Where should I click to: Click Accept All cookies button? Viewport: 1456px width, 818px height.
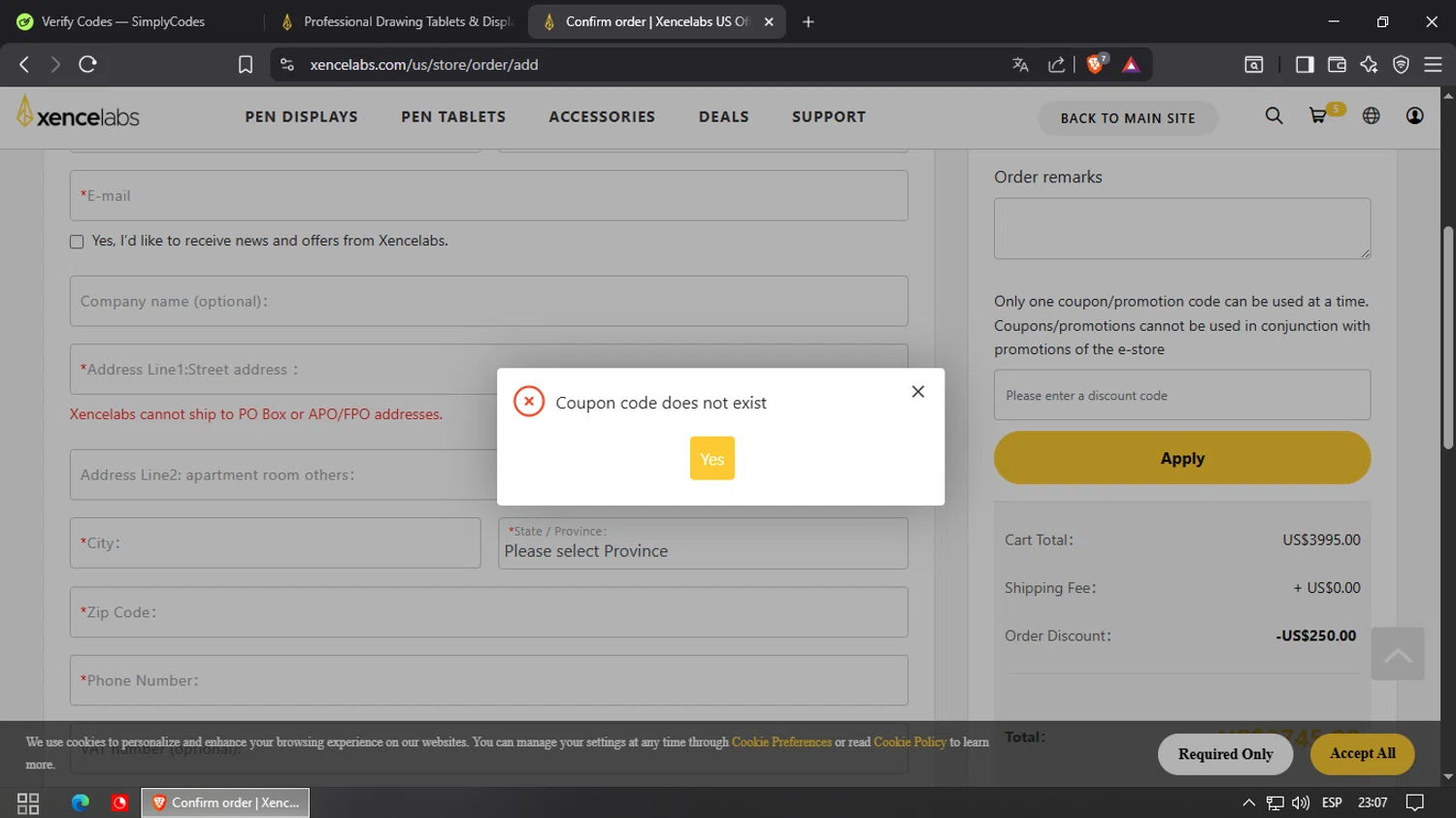point(1362,754)
